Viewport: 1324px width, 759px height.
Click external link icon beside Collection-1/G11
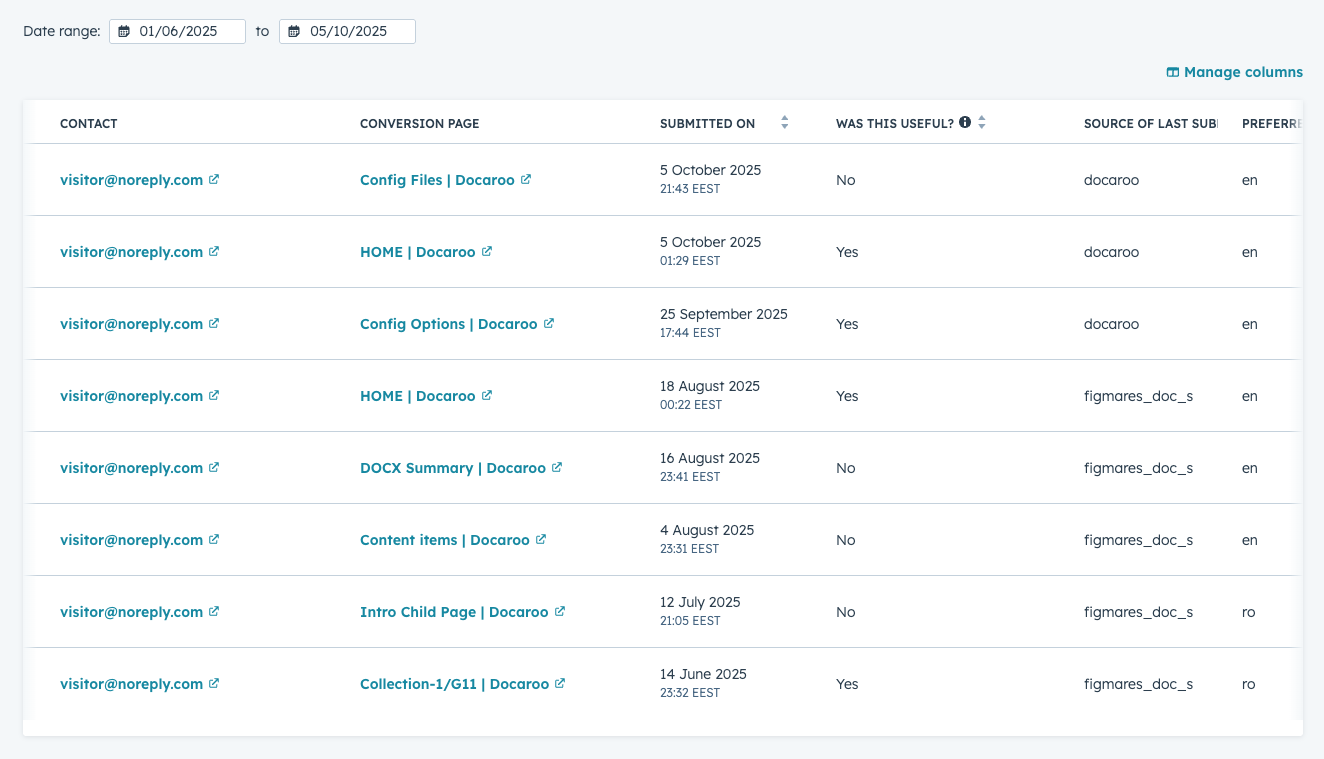coord(560,684)
